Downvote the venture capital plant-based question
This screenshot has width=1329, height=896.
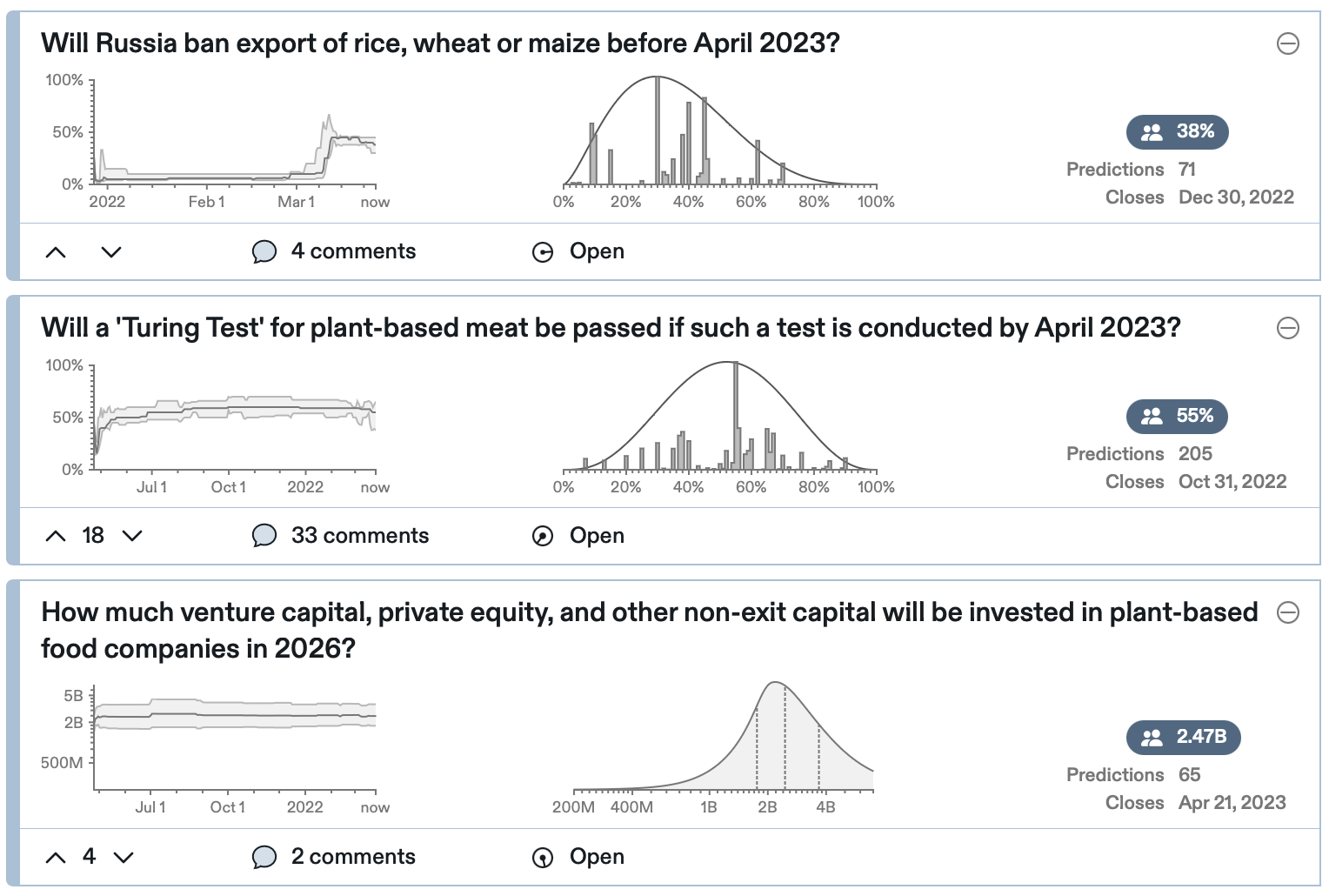(x=124, y=858)
